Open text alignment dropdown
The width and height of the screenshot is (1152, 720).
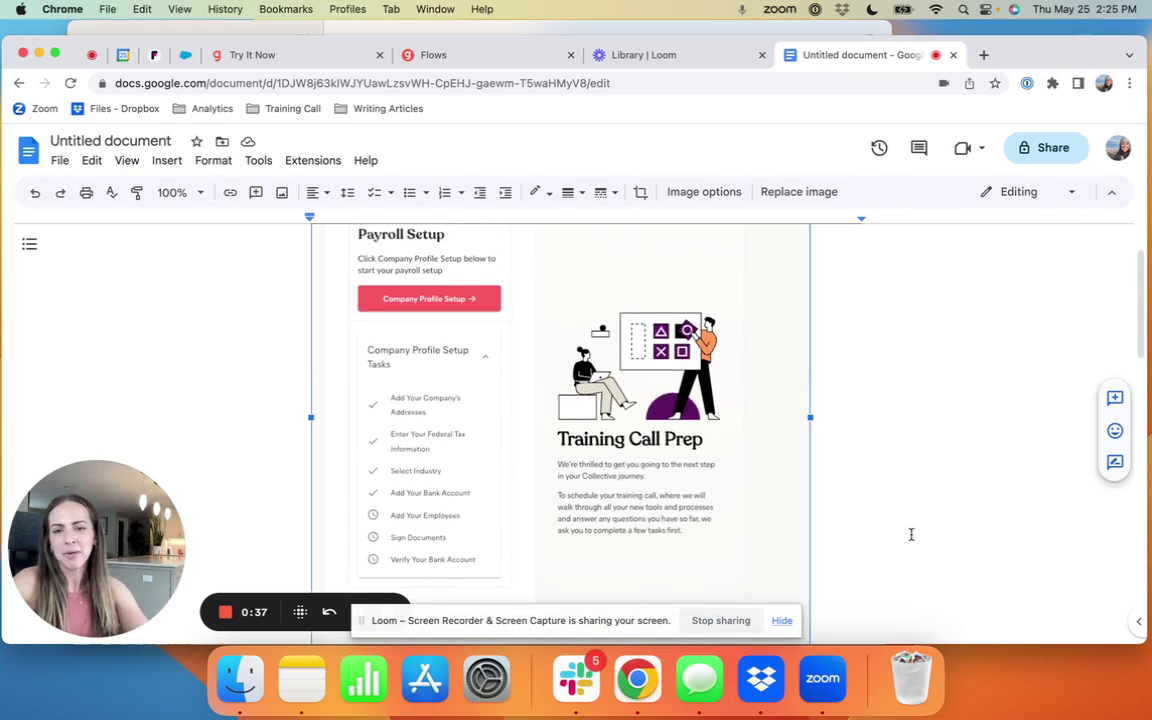pos(317,192)
